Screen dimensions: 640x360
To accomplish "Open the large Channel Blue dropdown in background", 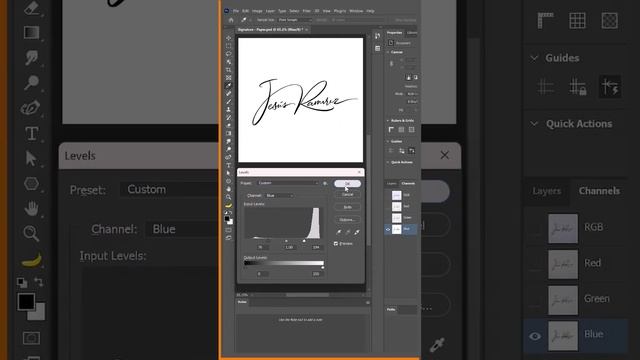I will click(182, 229).
